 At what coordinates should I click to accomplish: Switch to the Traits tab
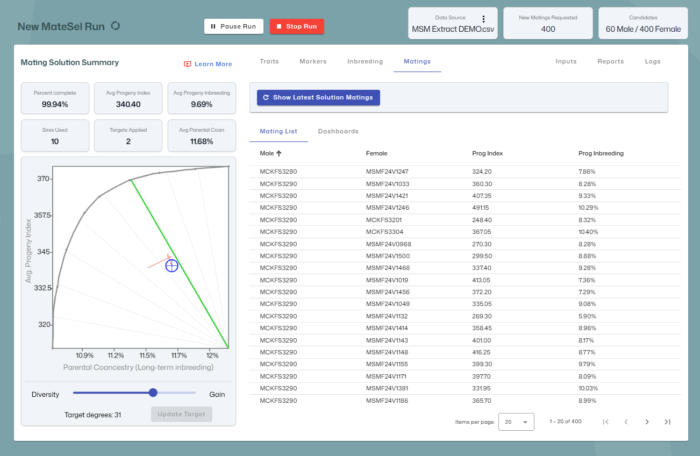coord(269,62)
